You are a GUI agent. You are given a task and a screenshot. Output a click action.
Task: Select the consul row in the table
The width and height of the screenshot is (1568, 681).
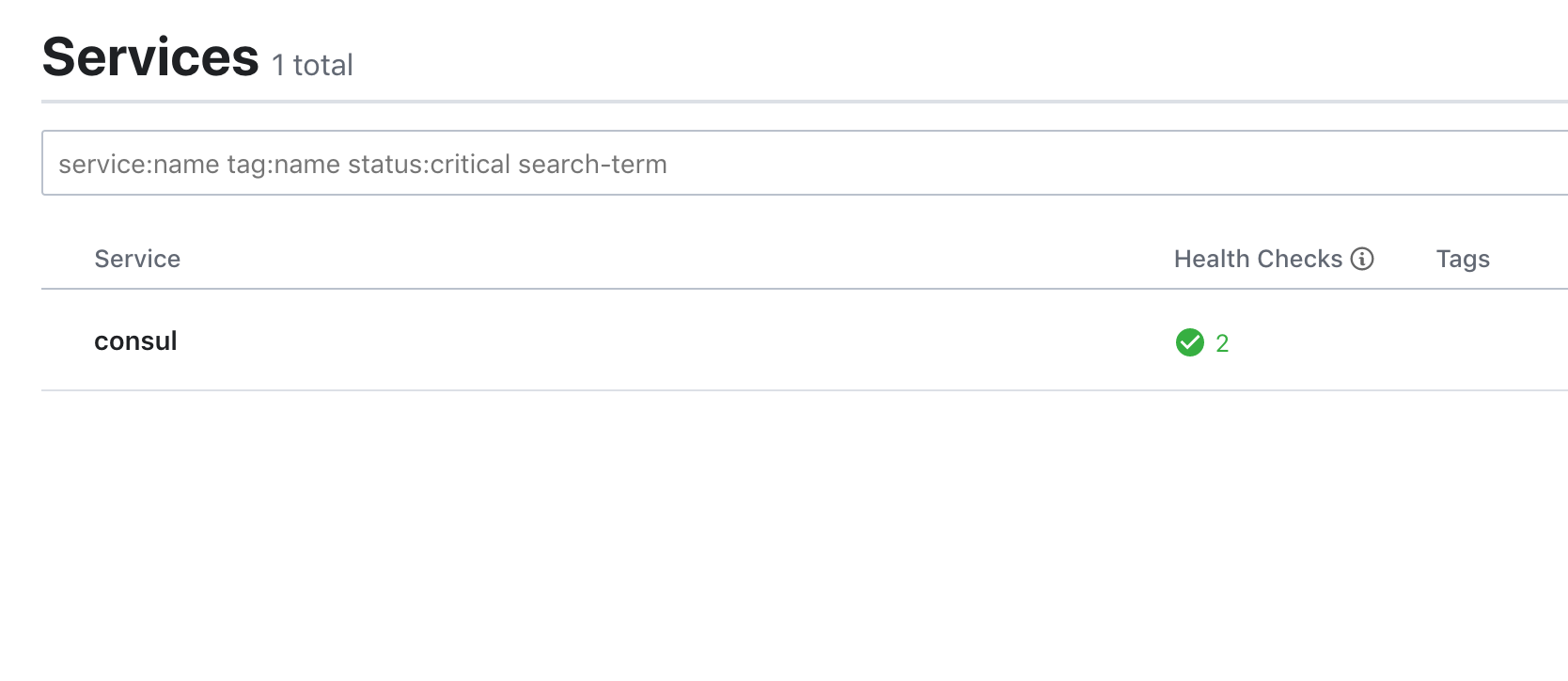click(564, 341)
